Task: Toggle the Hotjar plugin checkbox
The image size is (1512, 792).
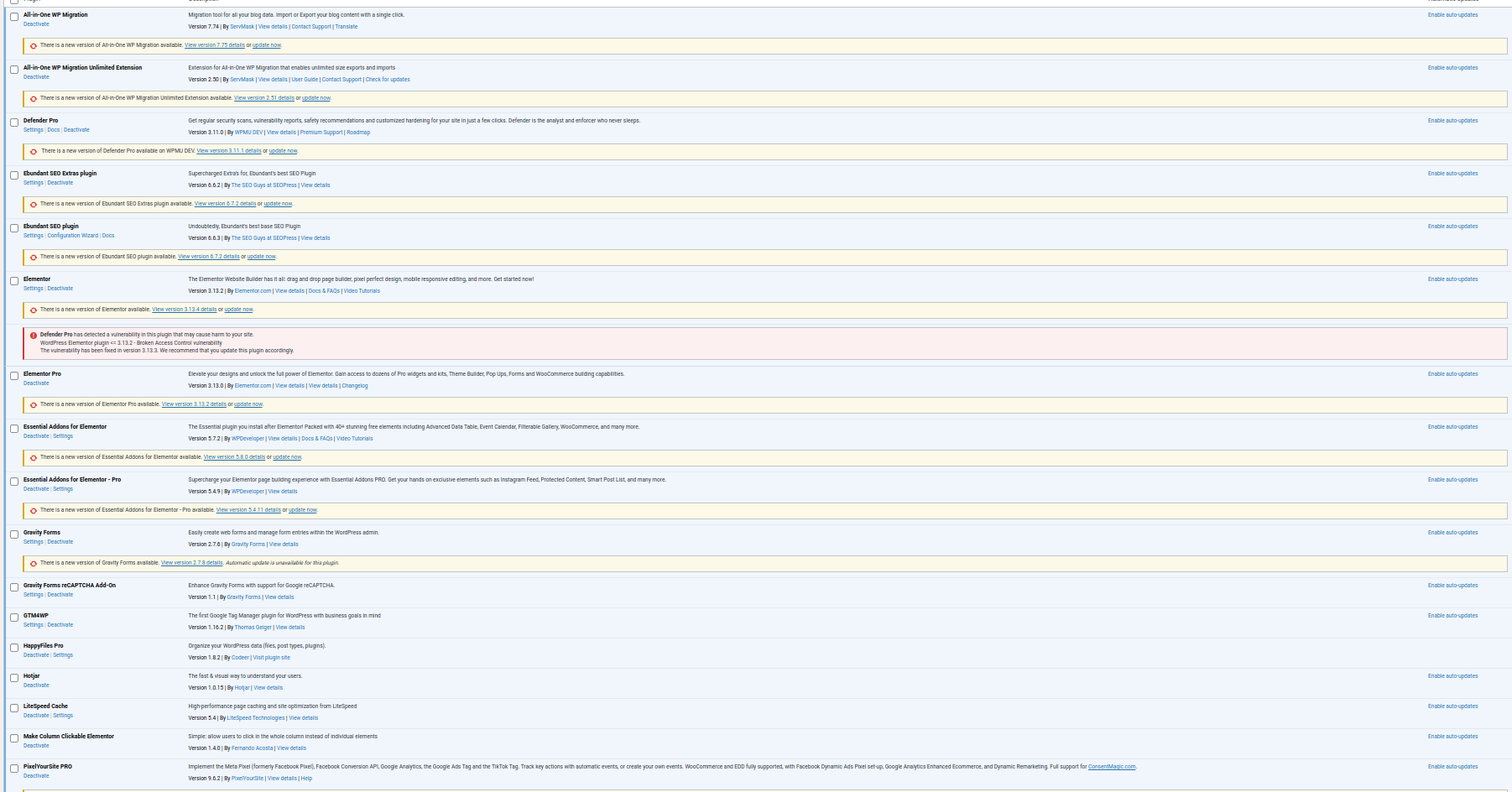Action: pos(14,678)
